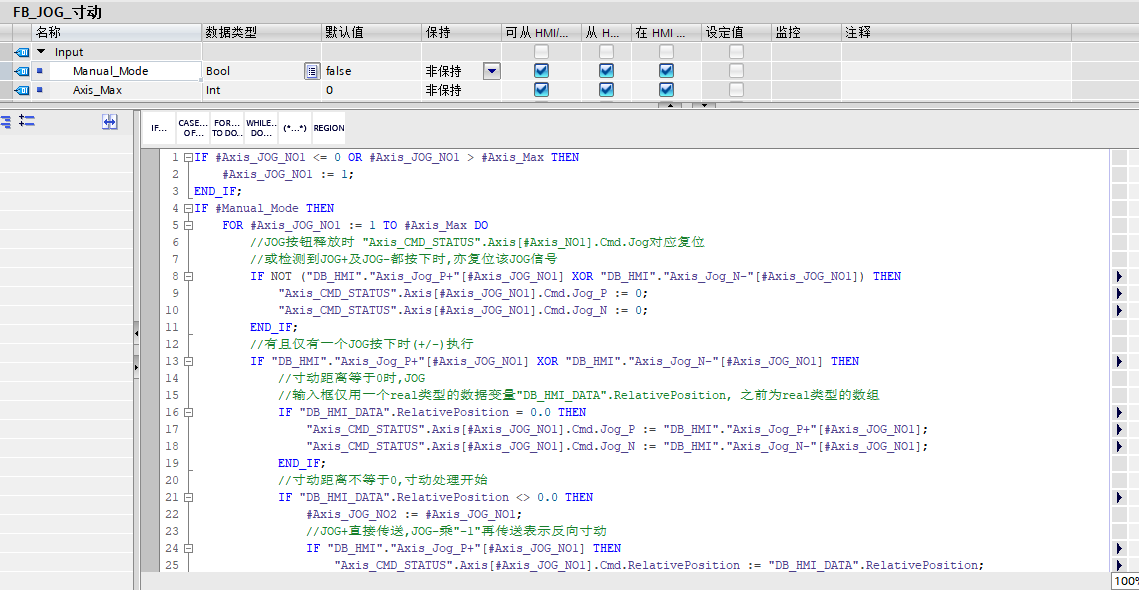This screenshot has height=590, width=1139.
Task: Collapse the IF NOT block at line 8
Action: tap(188, 276)
